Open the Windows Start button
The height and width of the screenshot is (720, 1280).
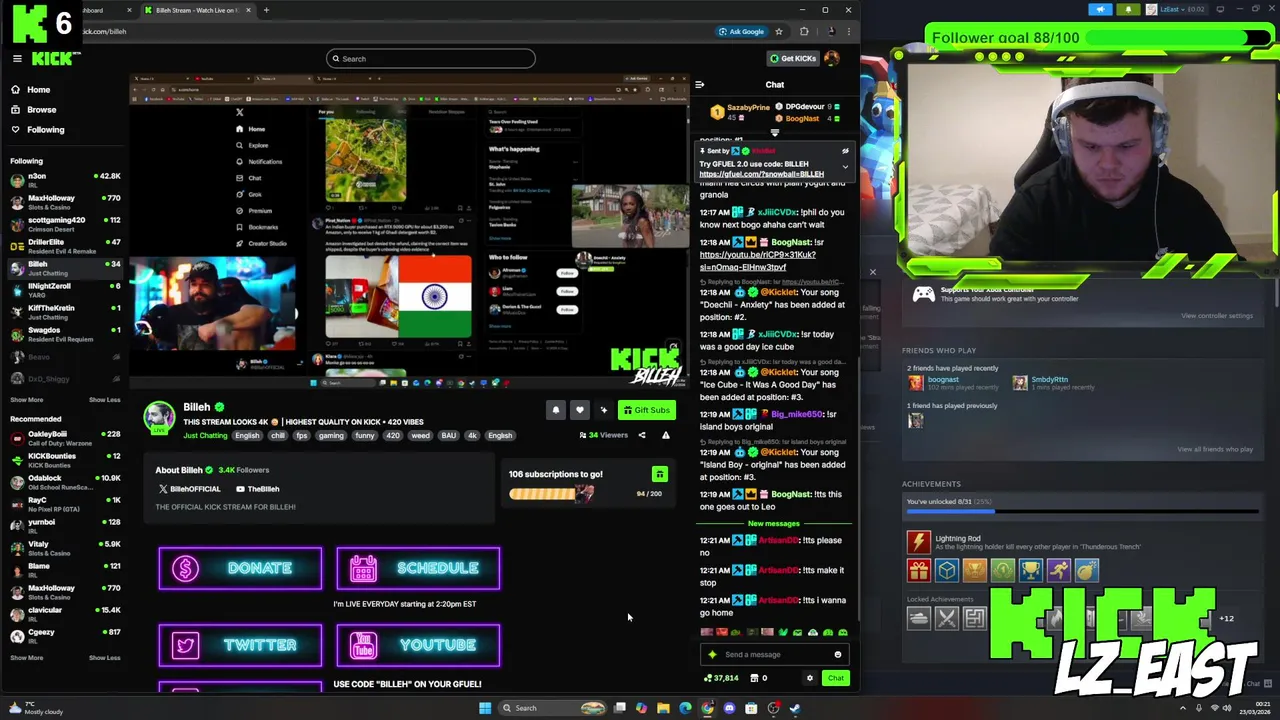pos(485,708)
